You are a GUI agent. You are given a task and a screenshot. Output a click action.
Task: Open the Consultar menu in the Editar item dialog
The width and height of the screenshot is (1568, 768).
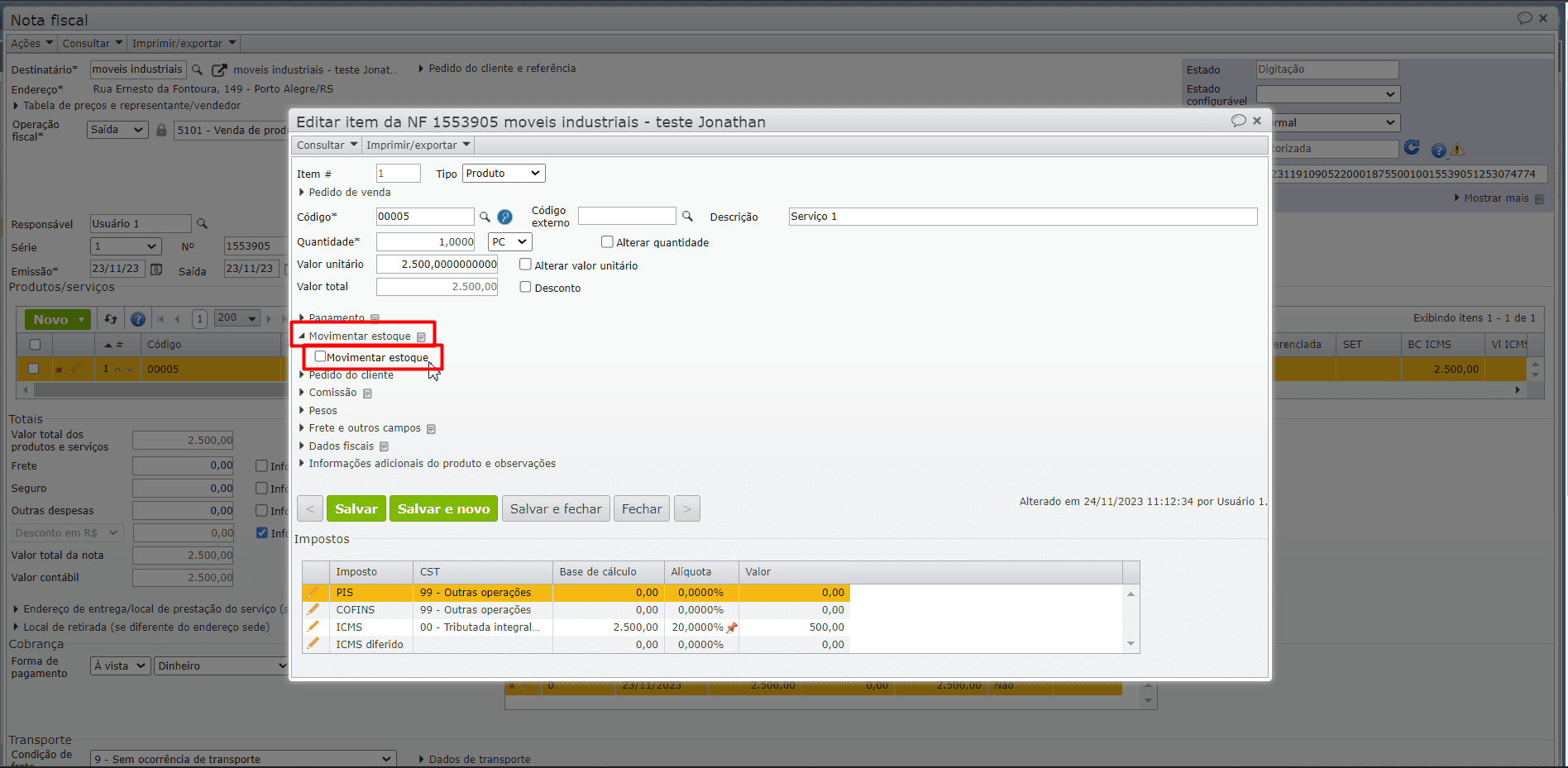click(x=327, y=145)
